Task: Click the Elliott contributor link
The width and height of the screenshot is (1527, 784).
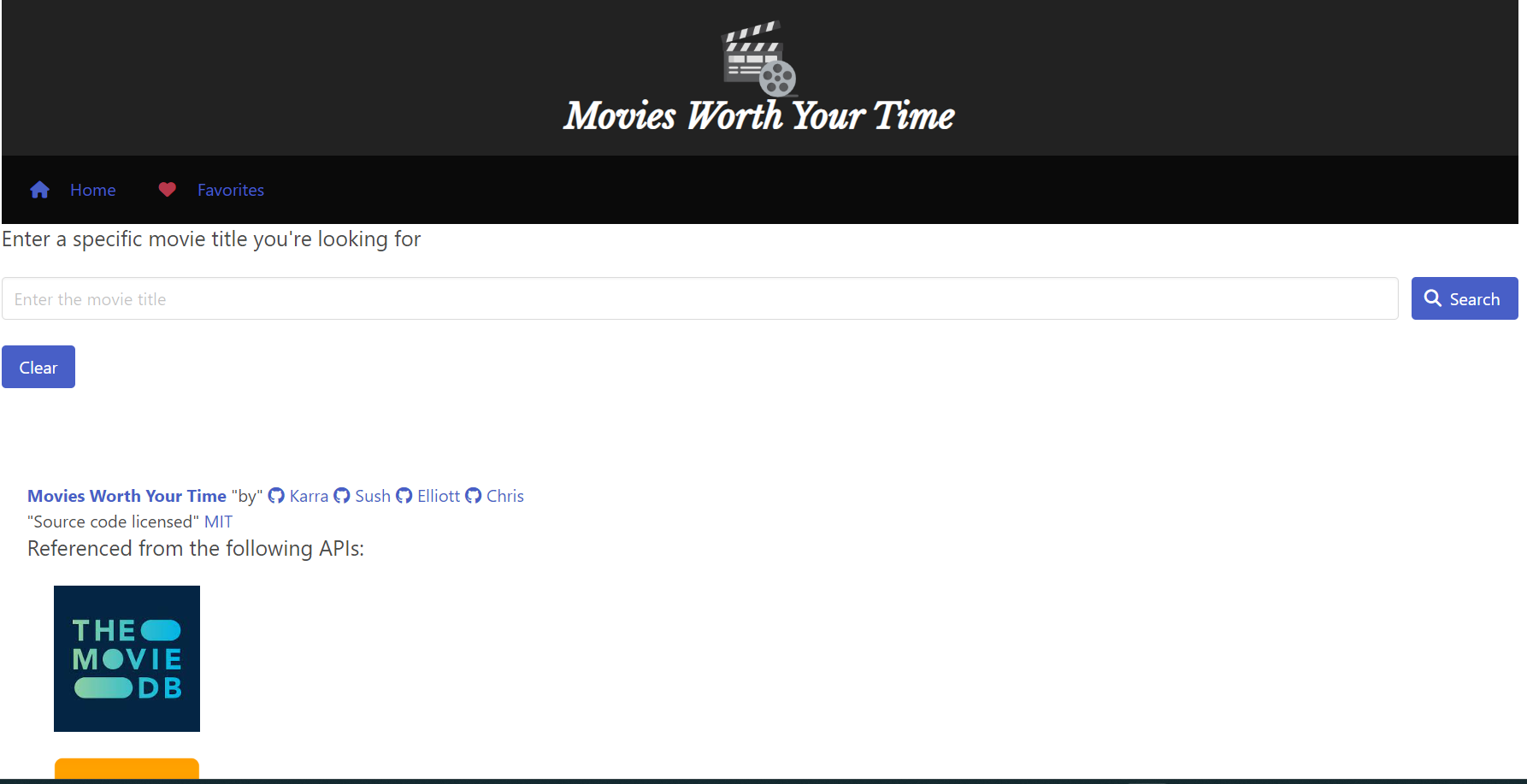Action: [438, 495]
